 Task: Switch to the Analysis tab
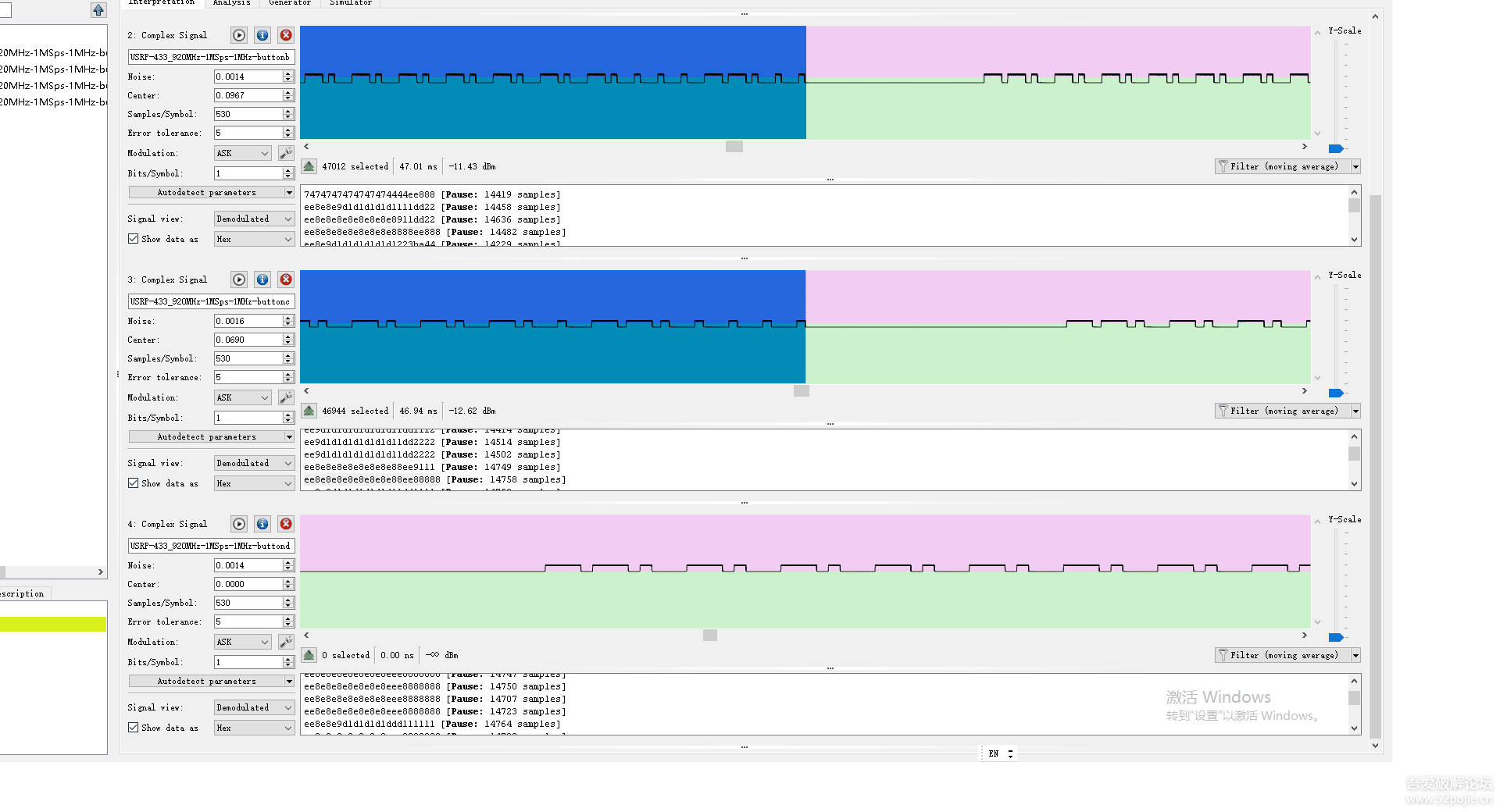click(231, 3)
